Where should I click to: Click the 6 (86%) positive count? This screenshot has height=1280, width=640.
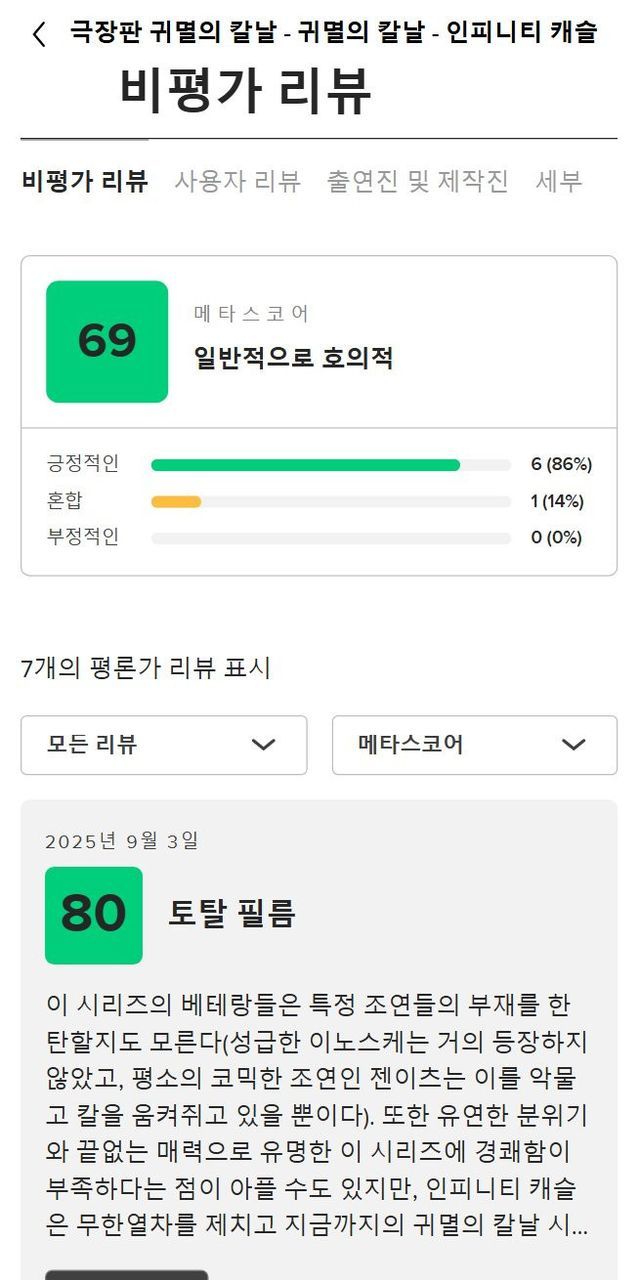click(561, 465)
